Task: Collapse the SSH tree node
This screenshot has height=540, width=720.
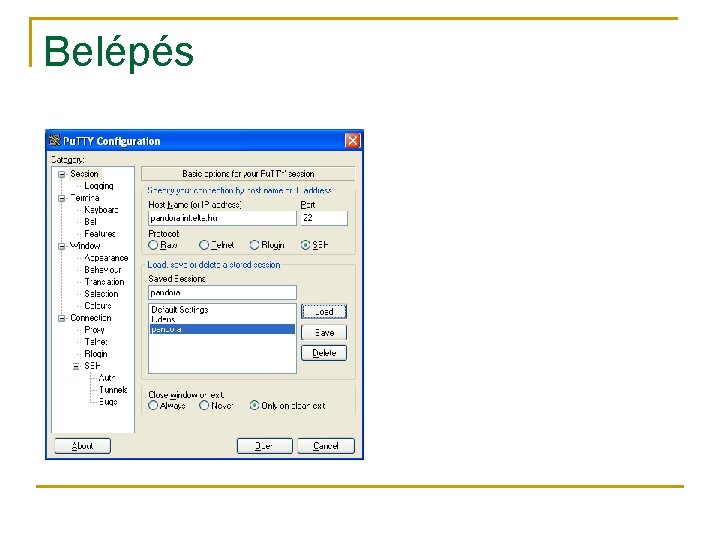Action: [76, 366]
